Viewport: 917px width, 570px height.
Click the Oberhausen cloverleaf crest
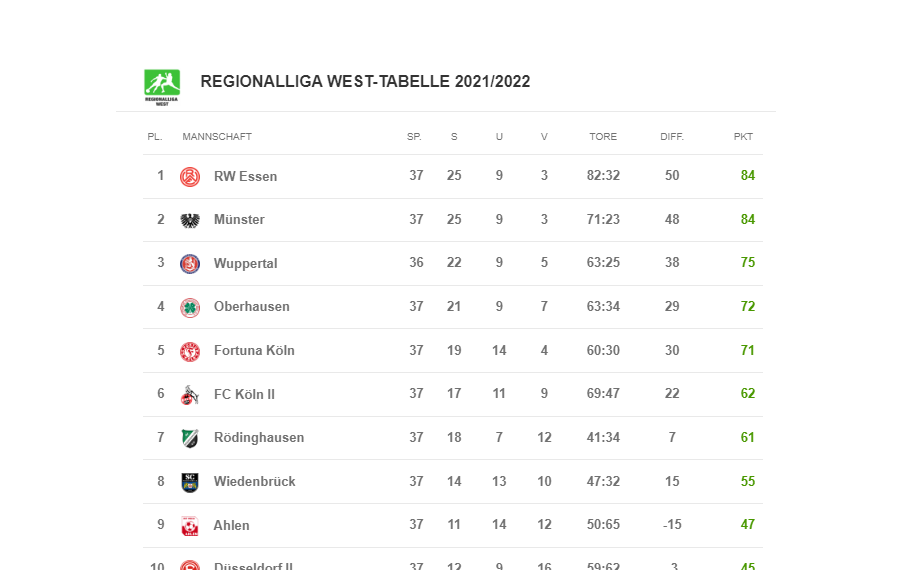[190, 307]
